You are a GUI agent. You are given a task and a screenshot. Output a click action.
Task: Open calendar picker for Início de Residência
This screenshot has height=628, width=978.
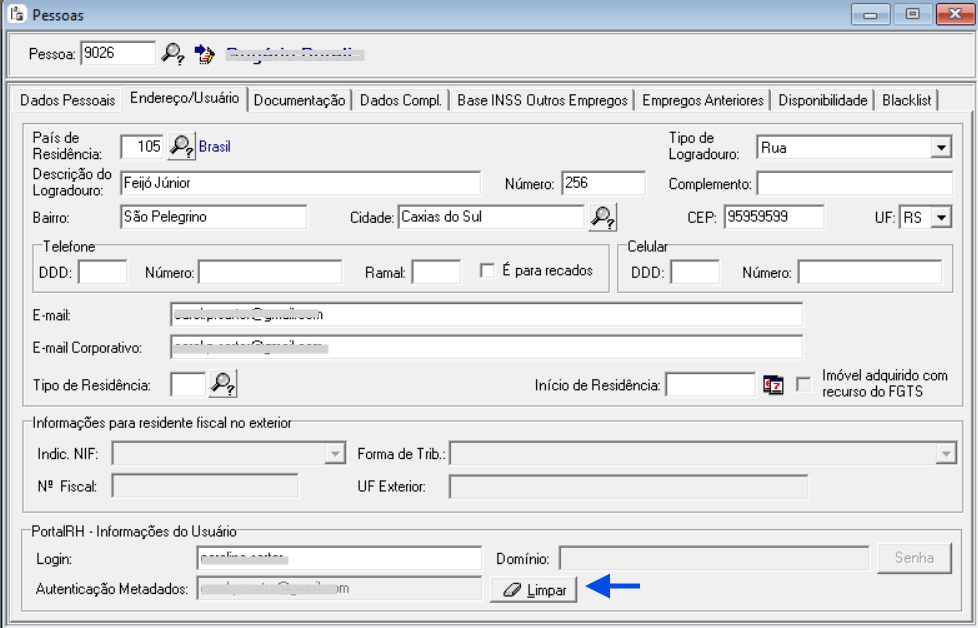pyautogui.click(x=773, y=385)
